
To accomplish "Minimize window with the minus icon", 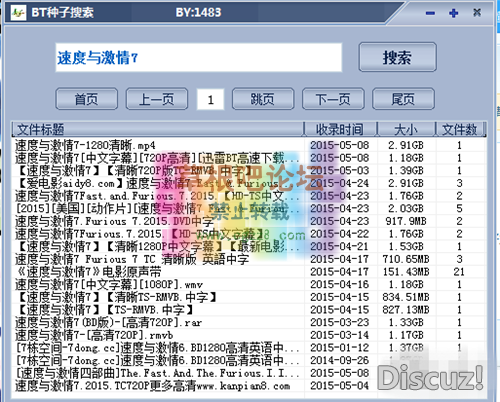I will coord(430,13).
